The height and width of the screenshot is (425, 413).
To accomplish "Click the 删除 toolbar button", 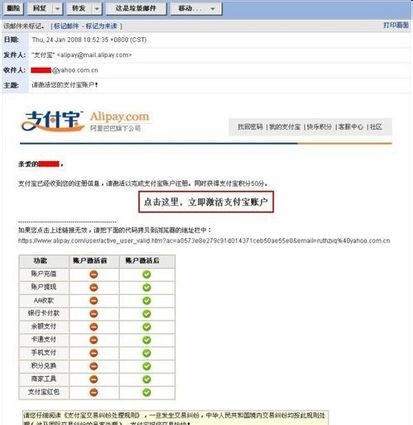I will coord(13,8).
